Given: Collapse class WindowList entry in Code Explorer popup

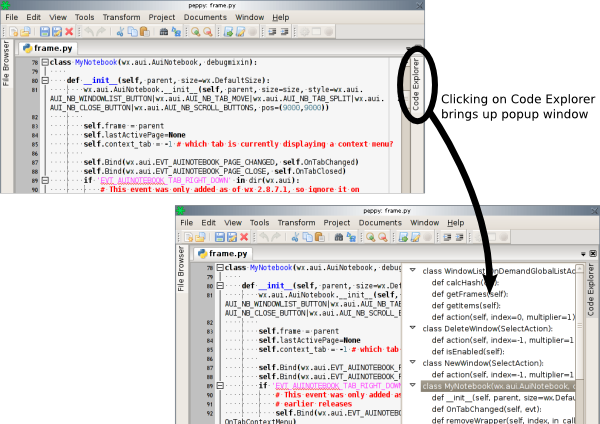Looking at the screenshot, I should click(x=412, y=271).
